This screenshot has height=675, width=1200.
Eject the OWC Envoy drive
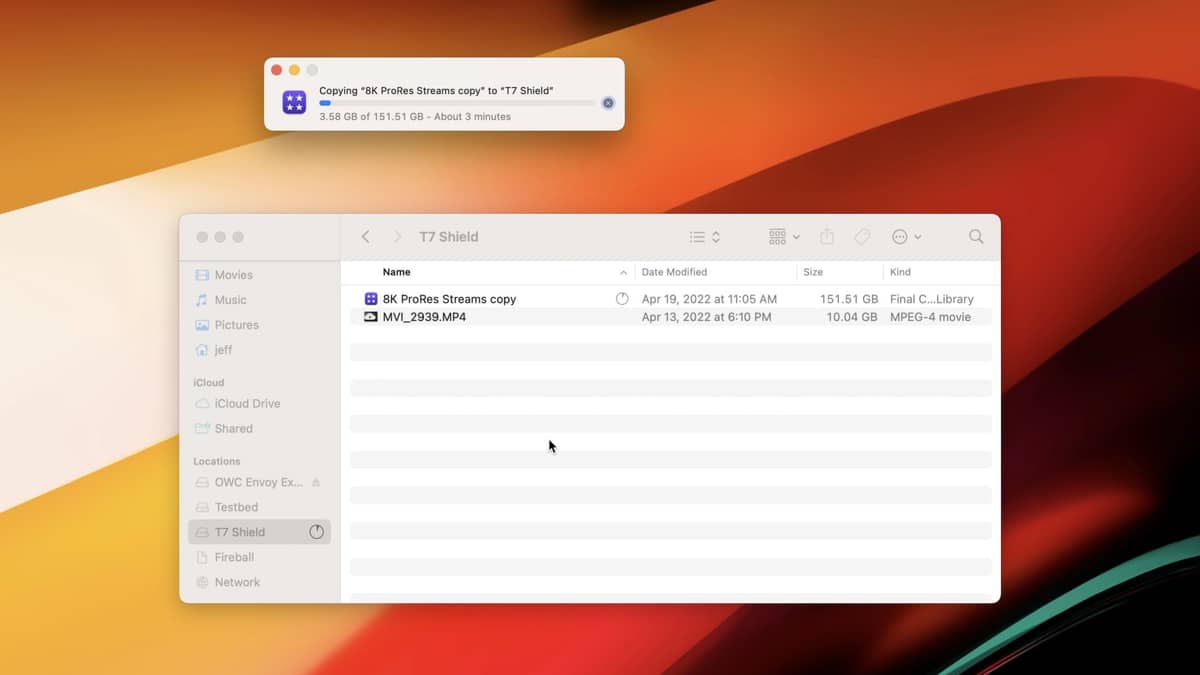point(316,482)
